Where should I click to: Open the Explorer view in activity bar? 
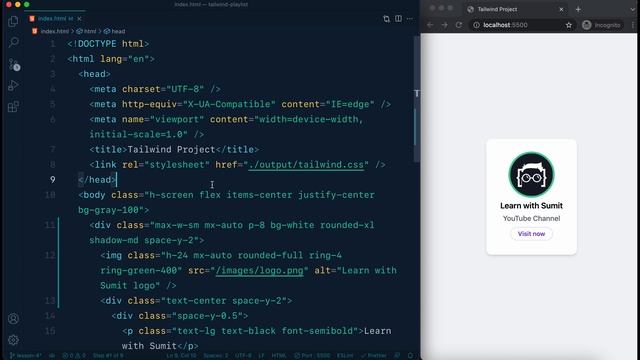13,21
